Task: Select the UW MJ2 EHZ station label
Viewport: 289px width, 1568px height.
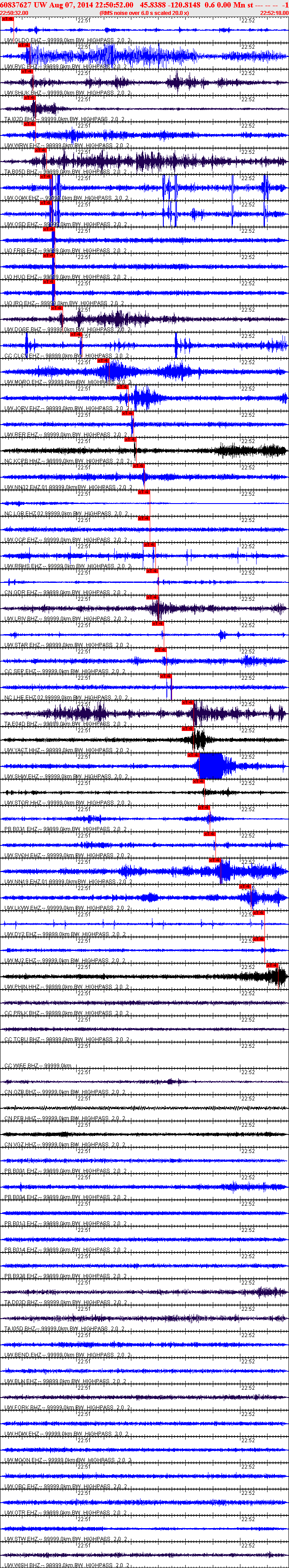Action: coord(64,960)
